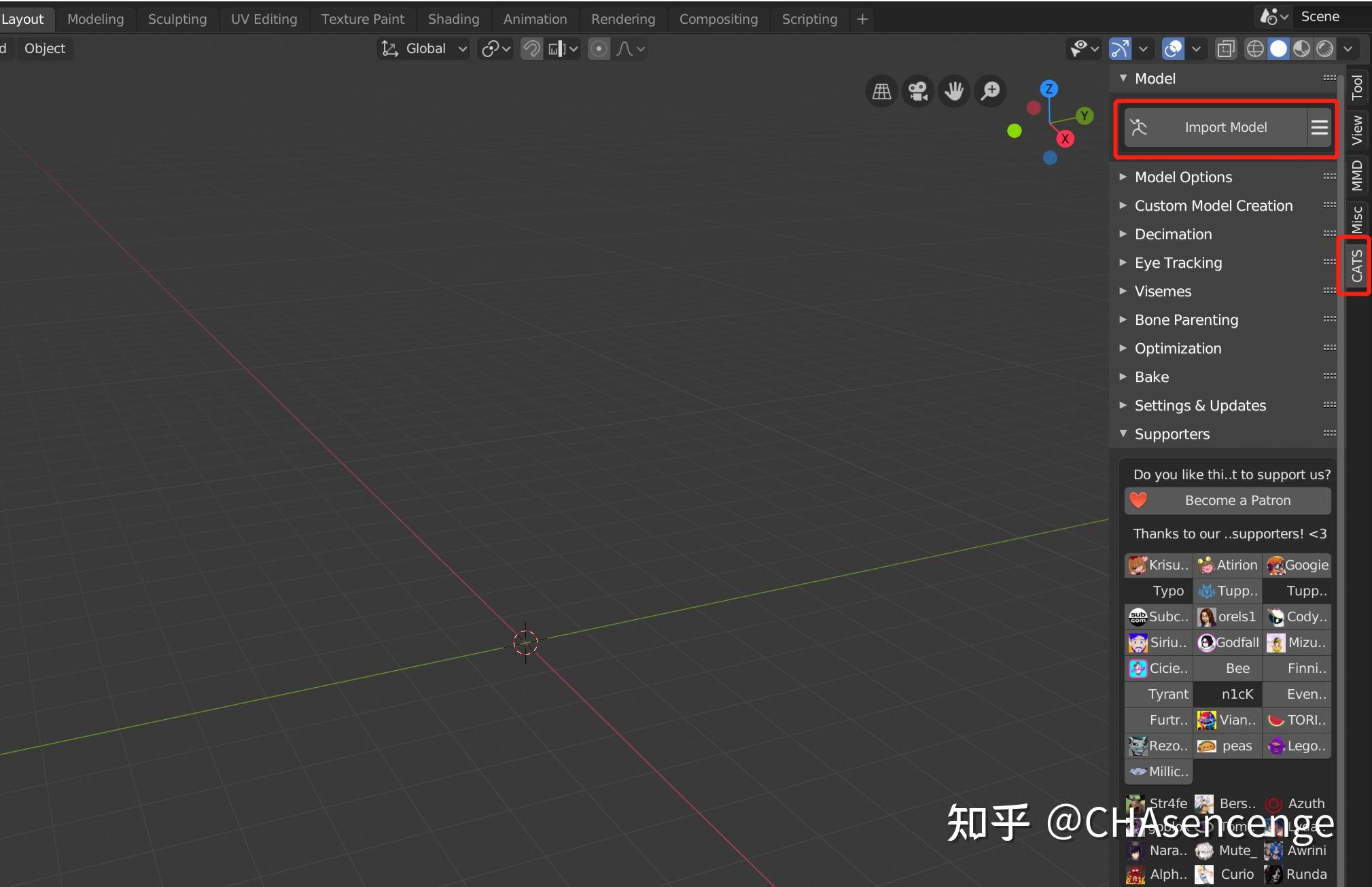The height and width of the screenshot is (887, 1372).
Task: Switch to the Shading workspace tab
Action: 453,18
